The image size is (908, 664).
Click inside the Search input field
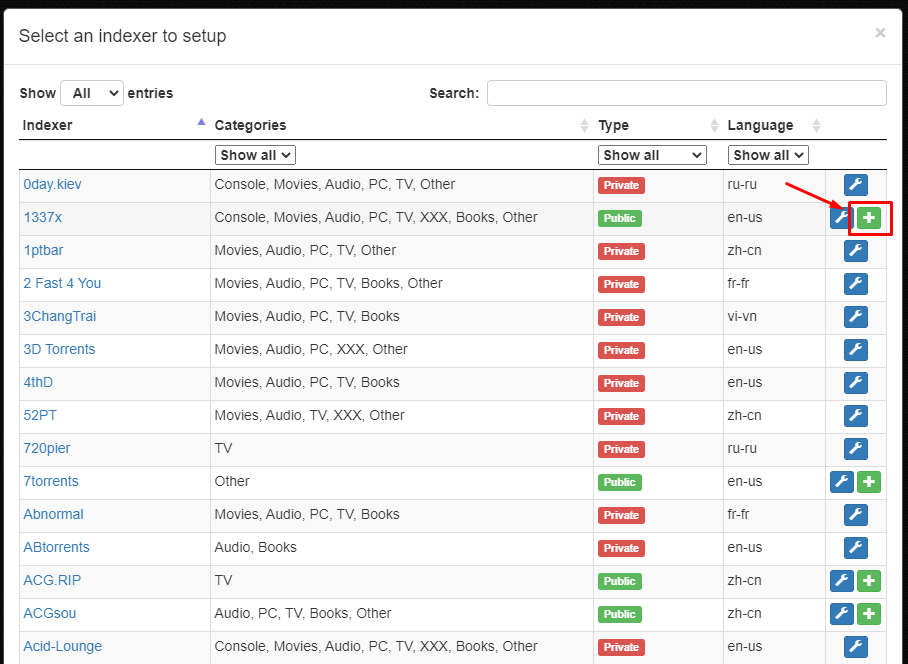(686, 92)
